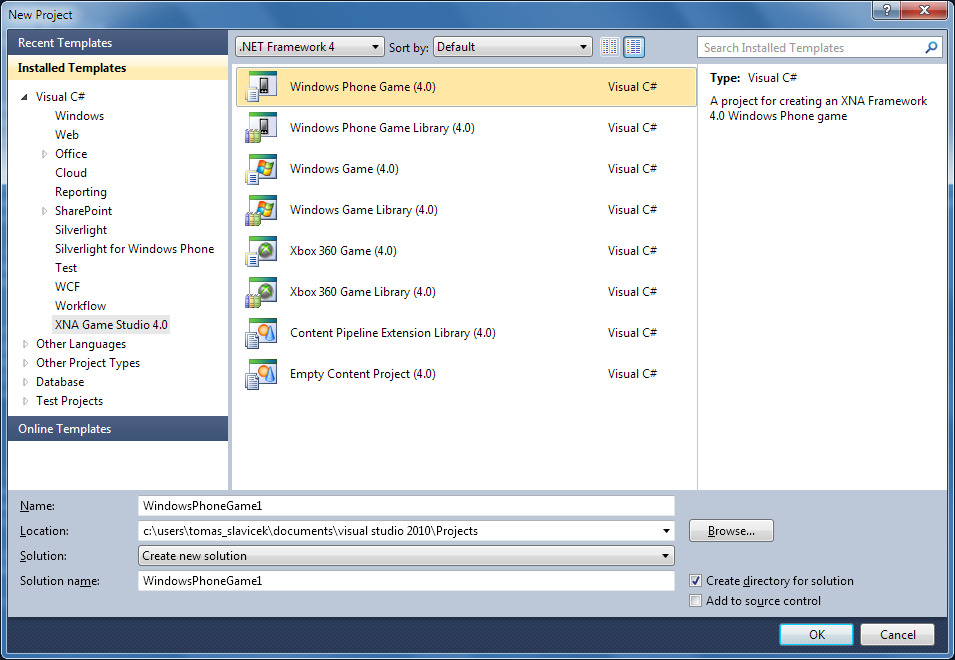955x660 pixels.
Task: Click the Windows Phone Game template icon
Action: 261,87
